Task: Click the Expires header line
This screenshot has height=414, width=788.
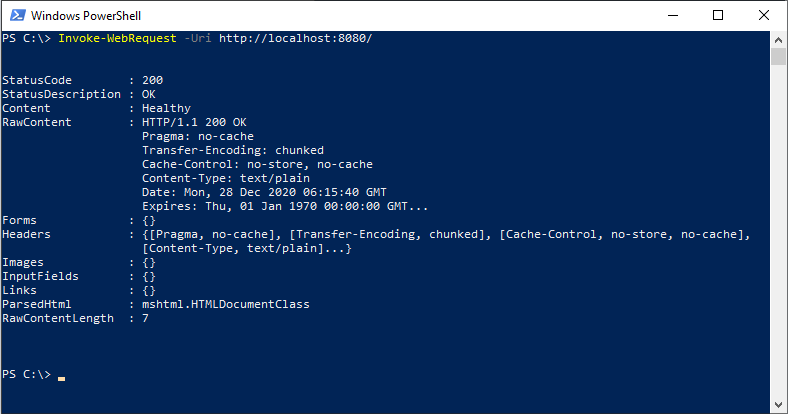Action: 285,206
